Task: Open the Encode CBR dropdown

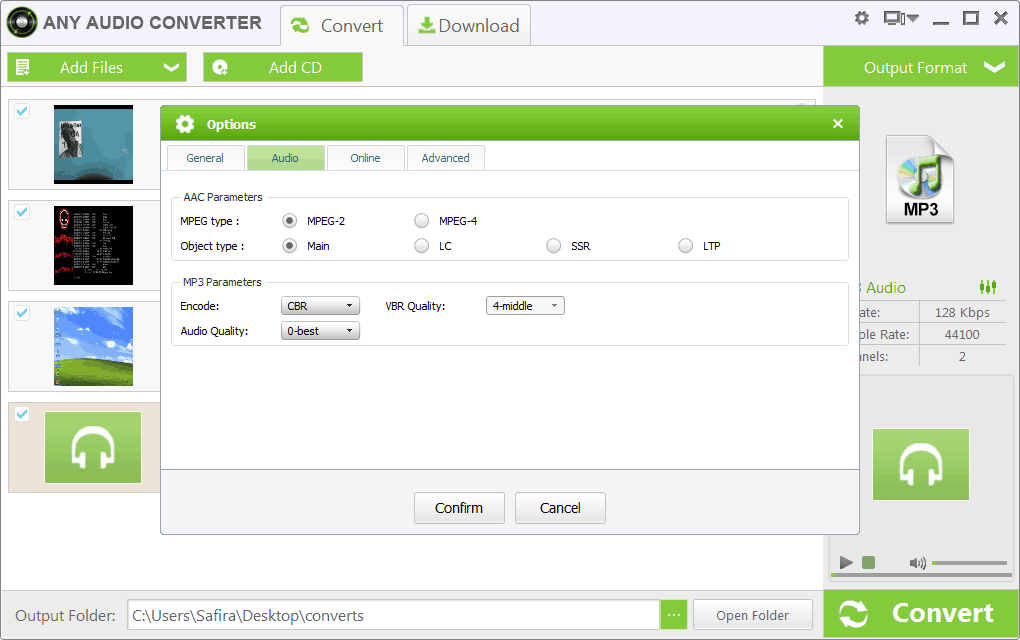Action: pos(320,306)
